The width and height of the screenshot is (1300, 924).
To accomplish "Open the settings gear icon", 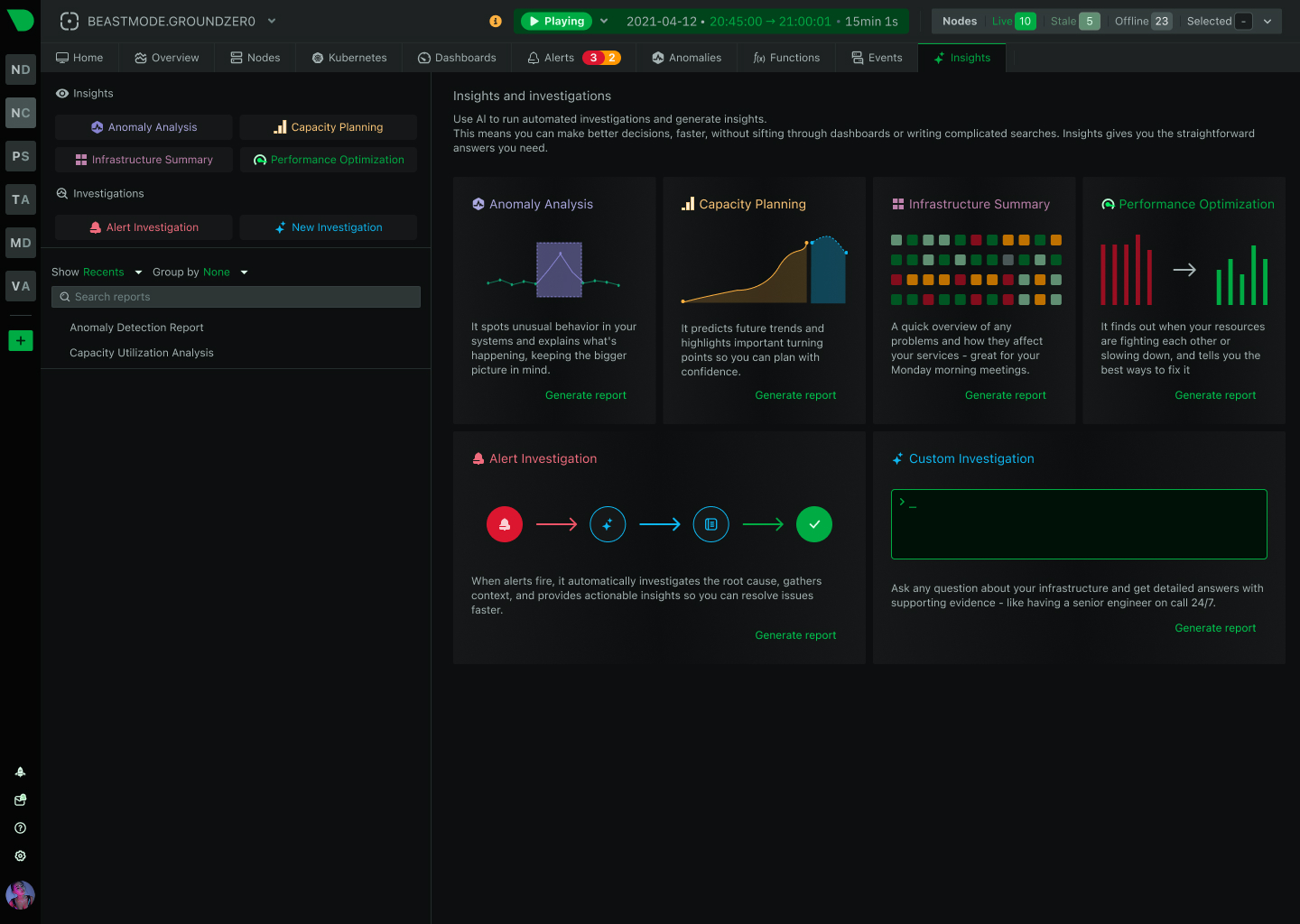I will pos(20,855).
